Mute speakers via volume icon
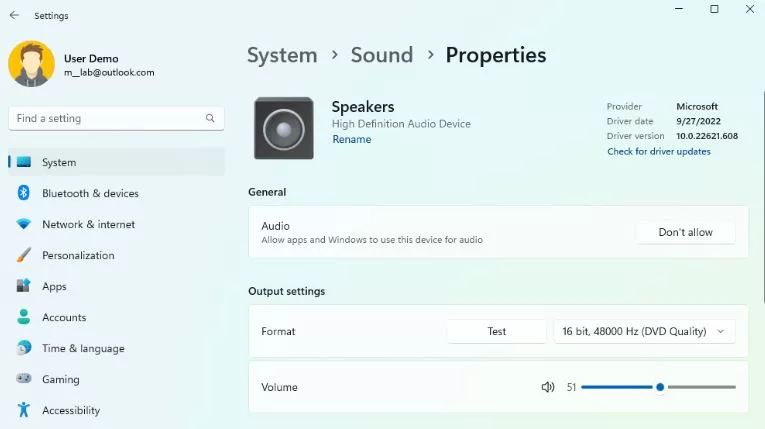 tap(548, 387)
